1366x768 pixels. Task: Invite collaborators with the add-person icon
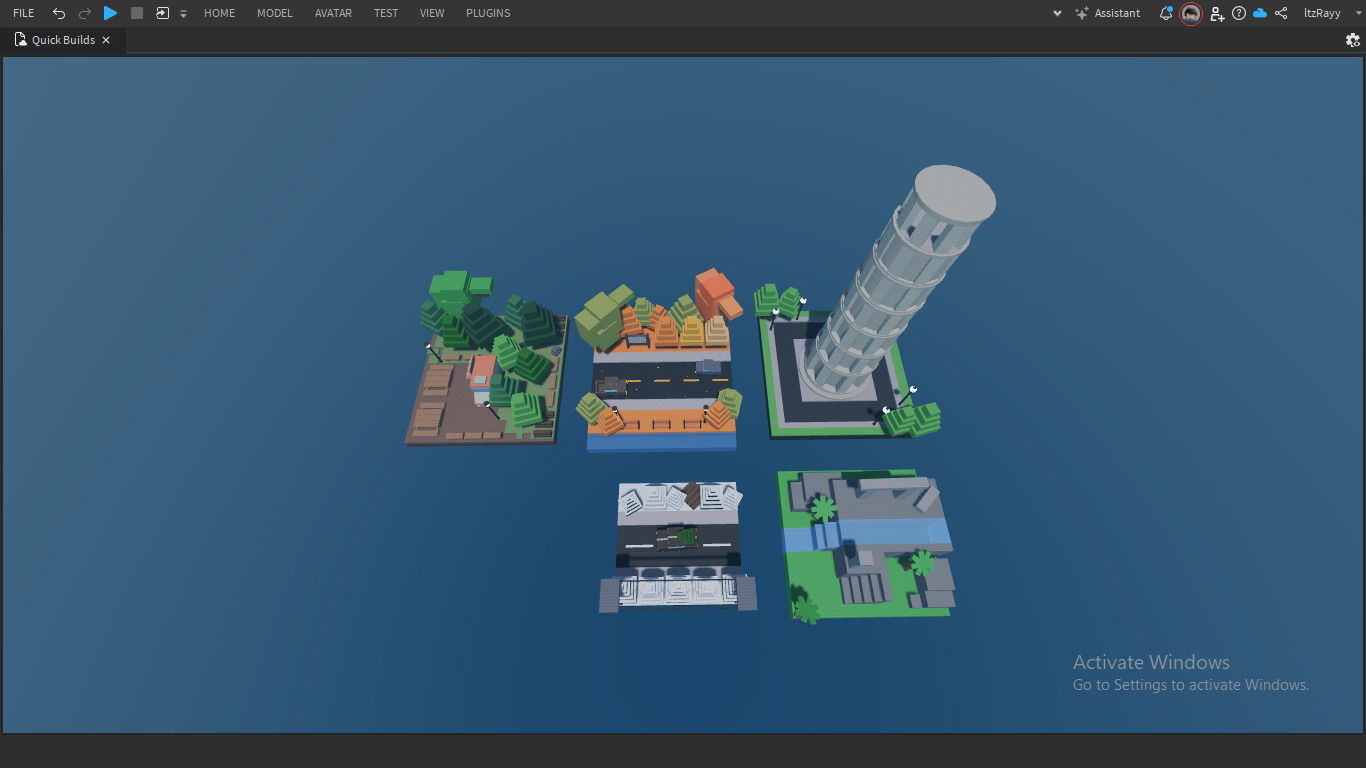pyautogui.click(x=1216, y=13)
